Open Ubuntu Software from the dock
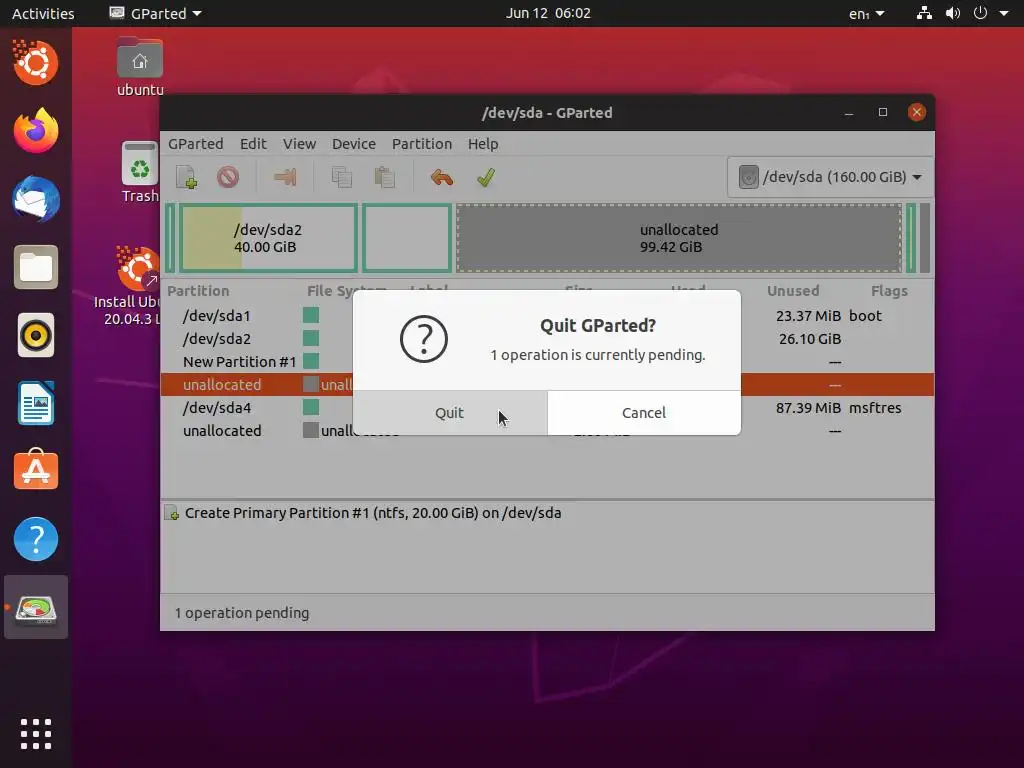Viewport: 1024px width, 768px height. click(x=36, y=470)
